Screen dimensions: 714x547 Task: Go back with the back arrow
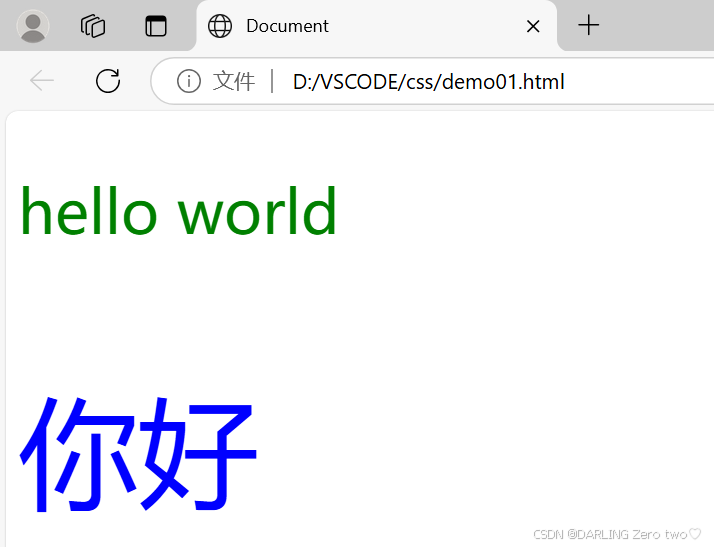point(41,81)
